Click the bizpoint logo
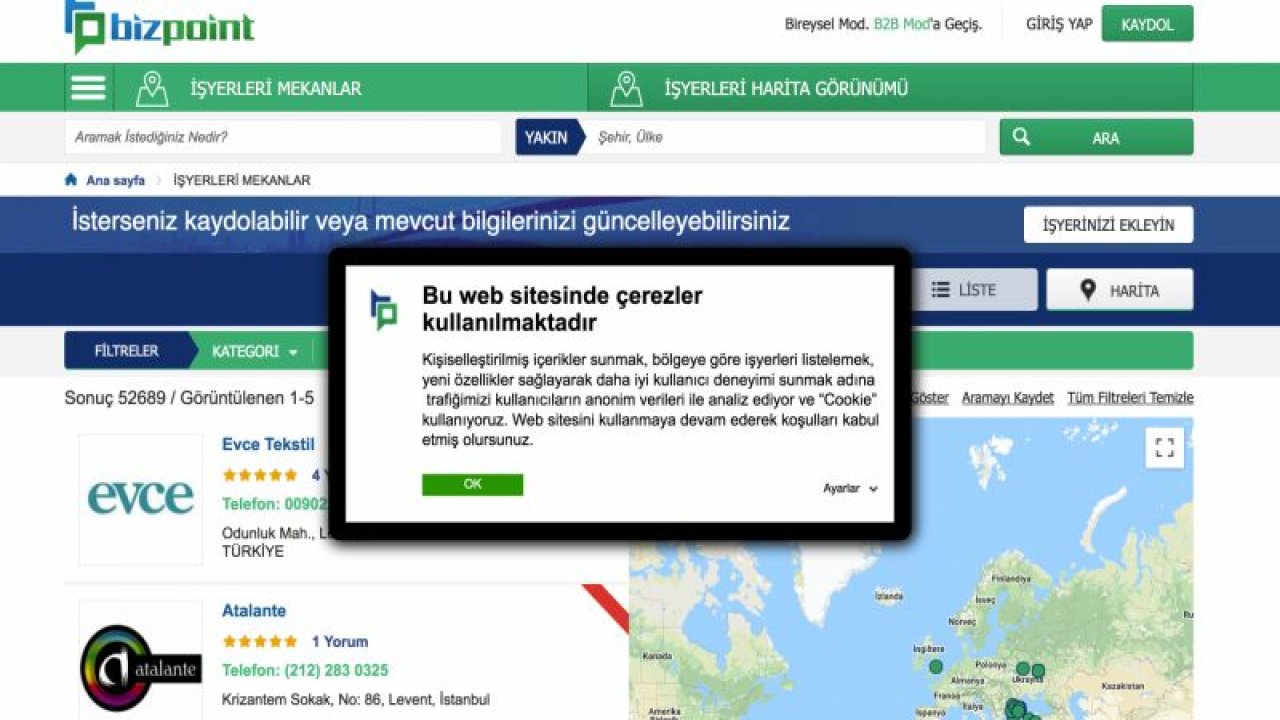This screenshot has width=1280, height=720. click(155, 25)
